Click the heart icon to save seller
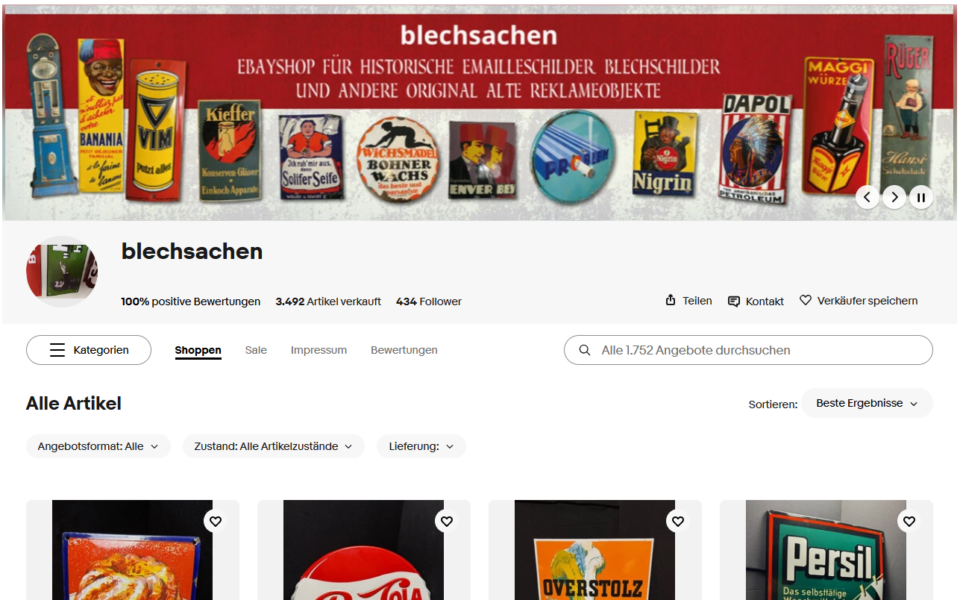This screenshot has height=600, width=960. click(x=805, y=300)
